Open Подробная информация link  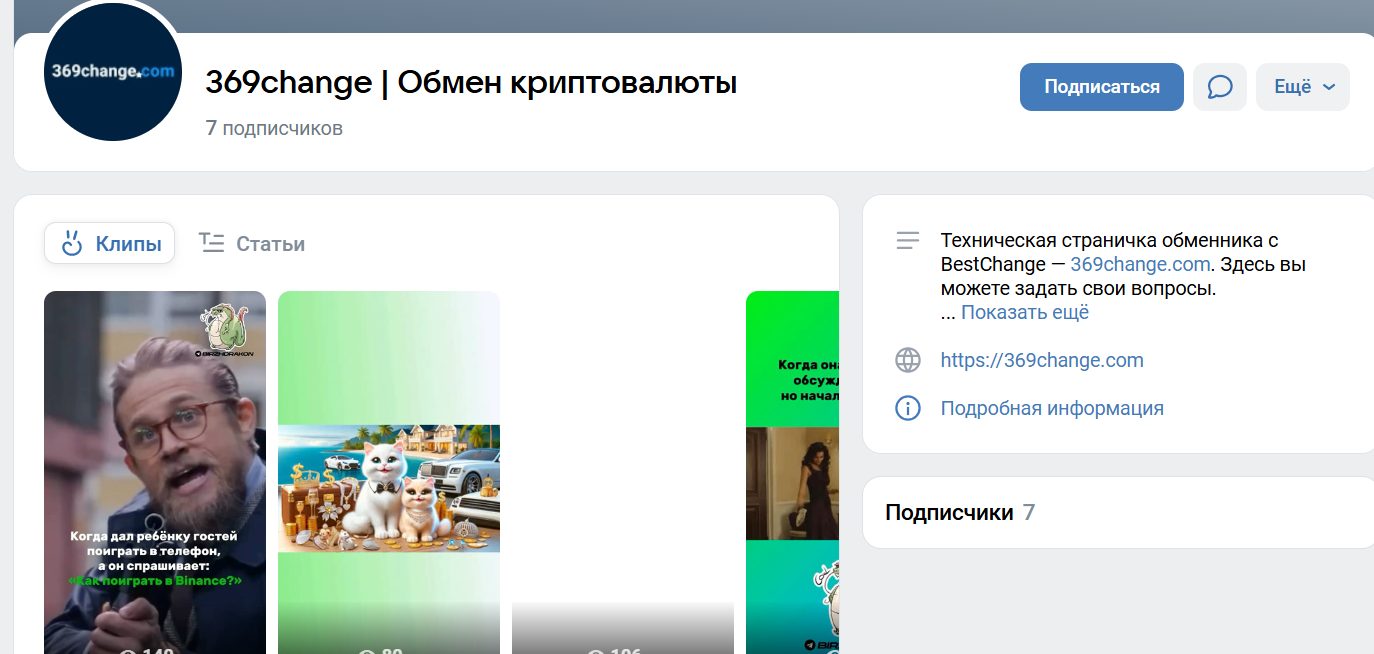[1051, 408]
